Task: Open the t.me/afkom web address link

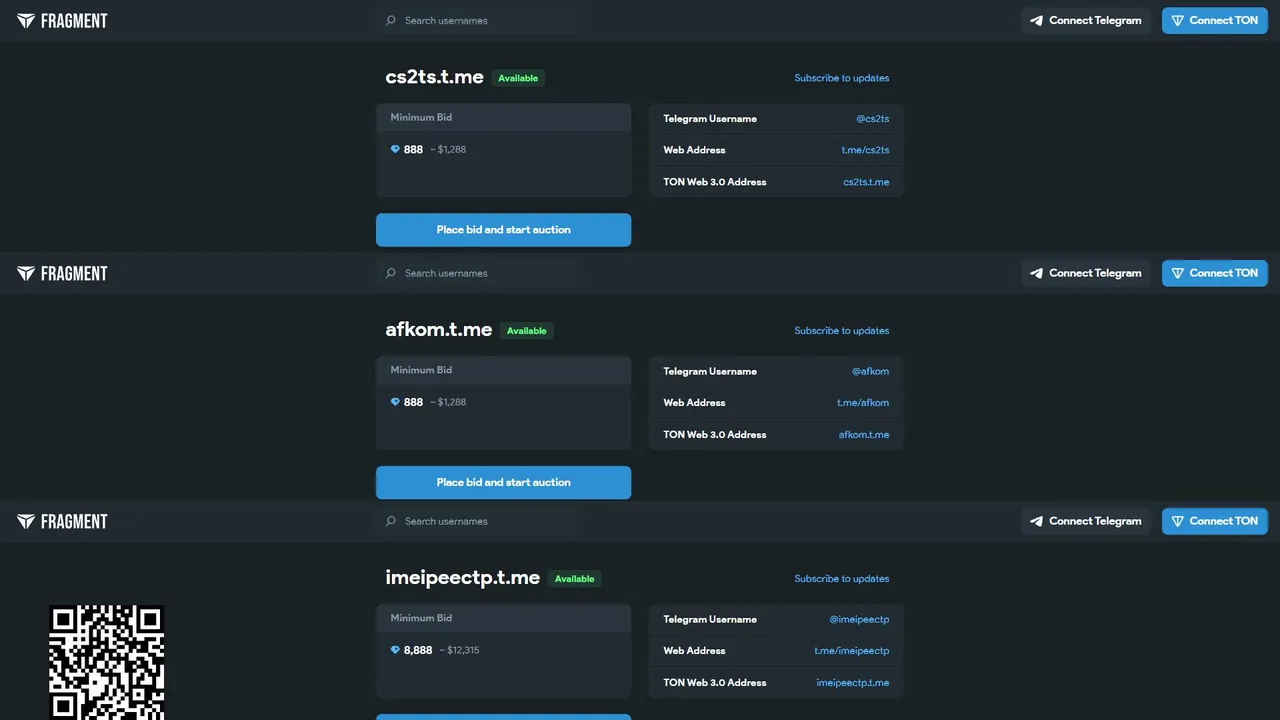Action: point(863,403)
